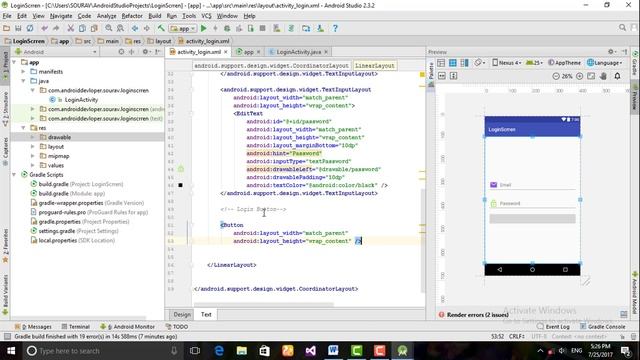This screenshot has width=640, height=360.
Task: Toggle the Gradle side tool window
Action: pyautogui.click(x=635, y=63)
